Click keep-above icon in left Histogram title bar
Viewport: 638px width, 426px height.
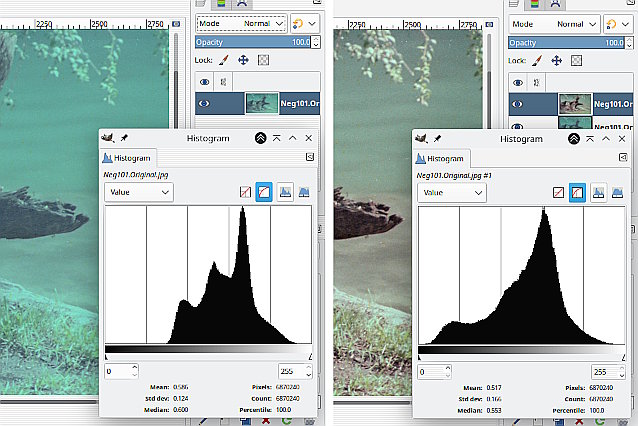point(260,138)
